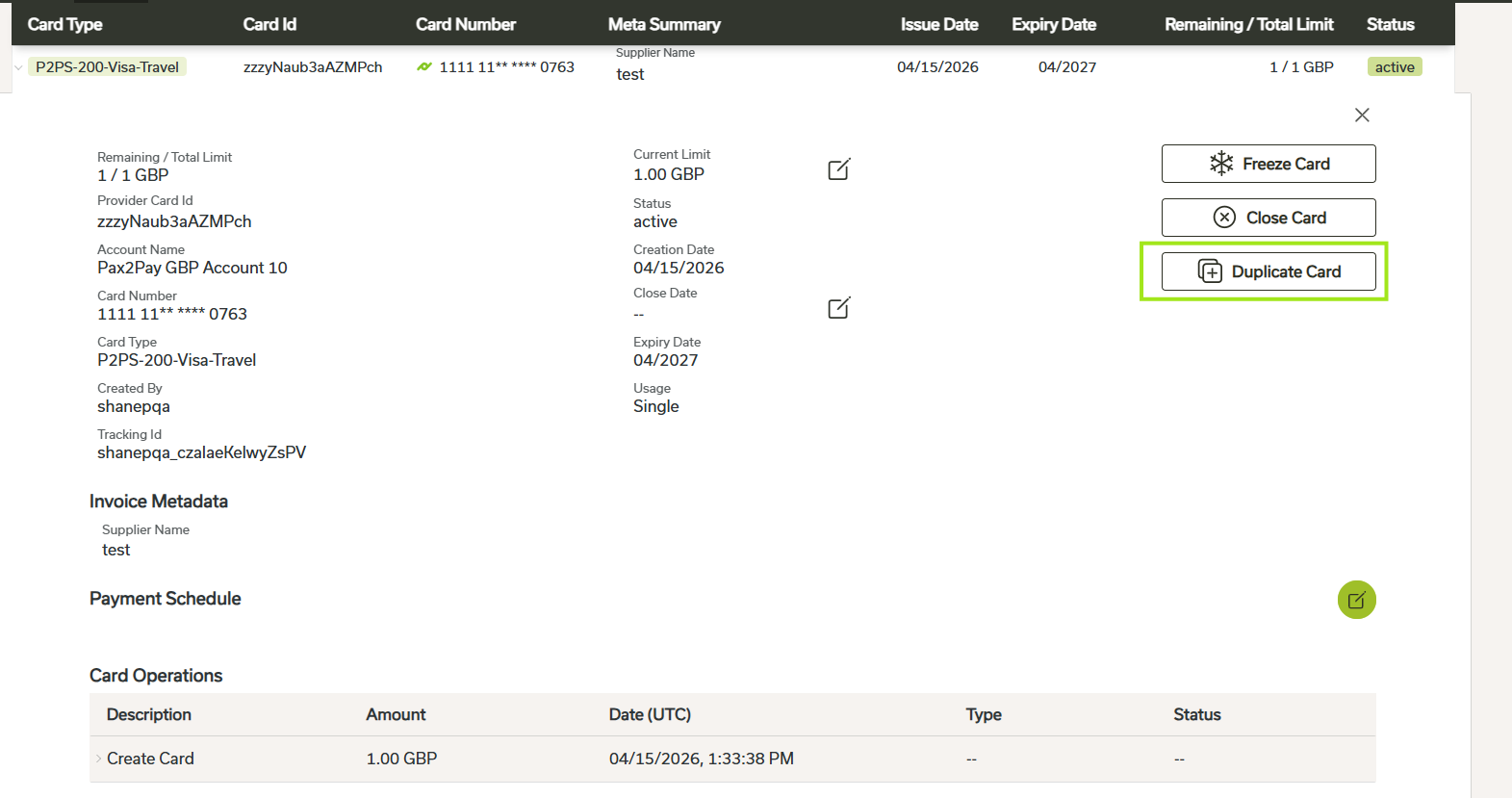
Task: Click the Freeze Card button
Action: (x=1268, y=164)
